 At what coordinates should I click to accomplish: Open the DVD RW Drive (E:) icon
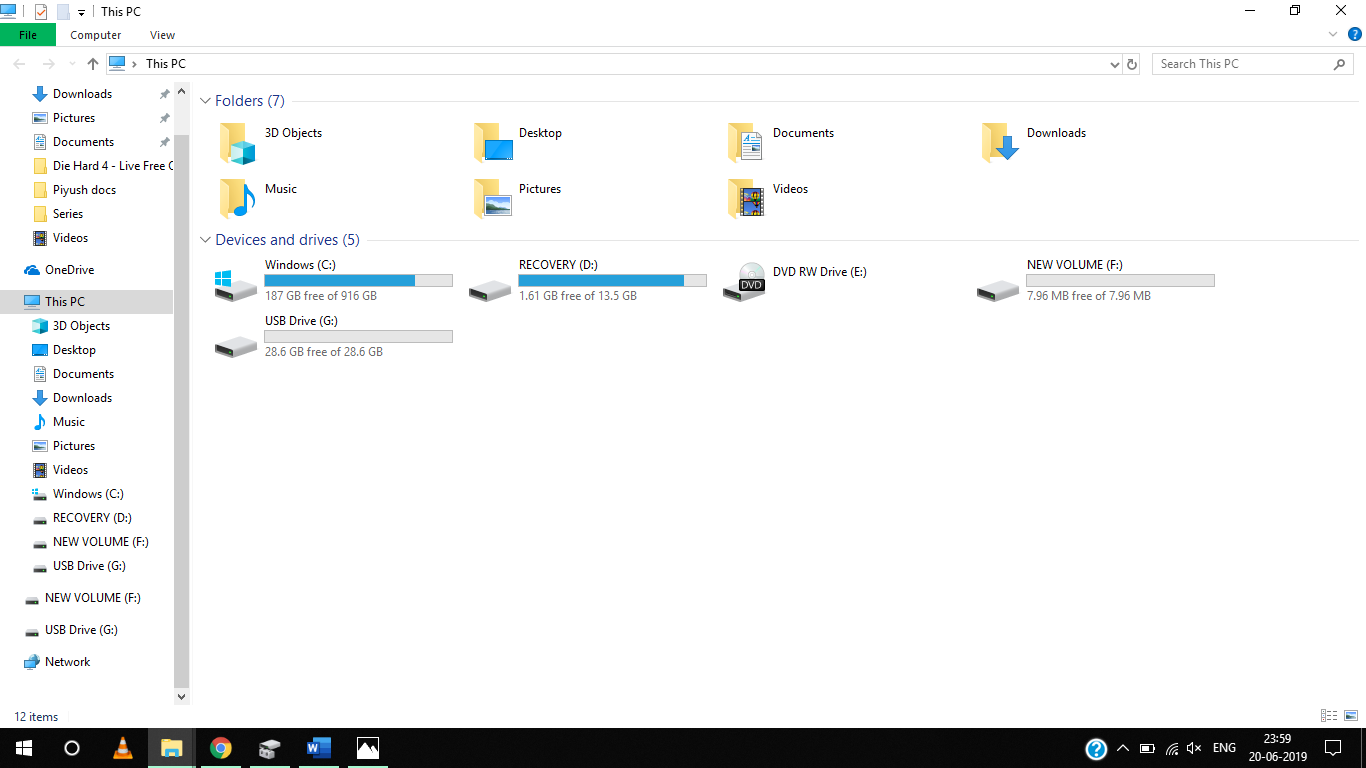[x=744, y=282]
